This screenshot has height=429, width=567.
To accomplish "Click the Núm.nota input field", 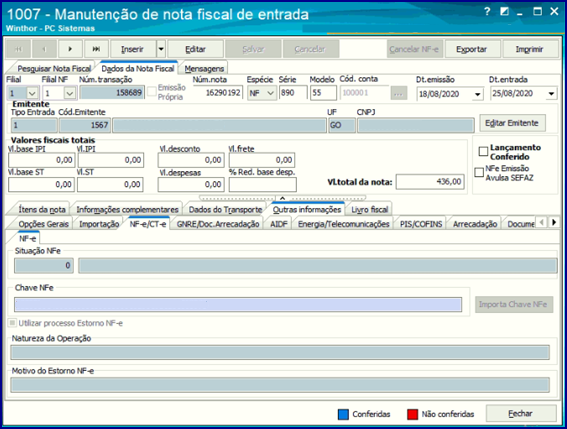I will point(218,93).
